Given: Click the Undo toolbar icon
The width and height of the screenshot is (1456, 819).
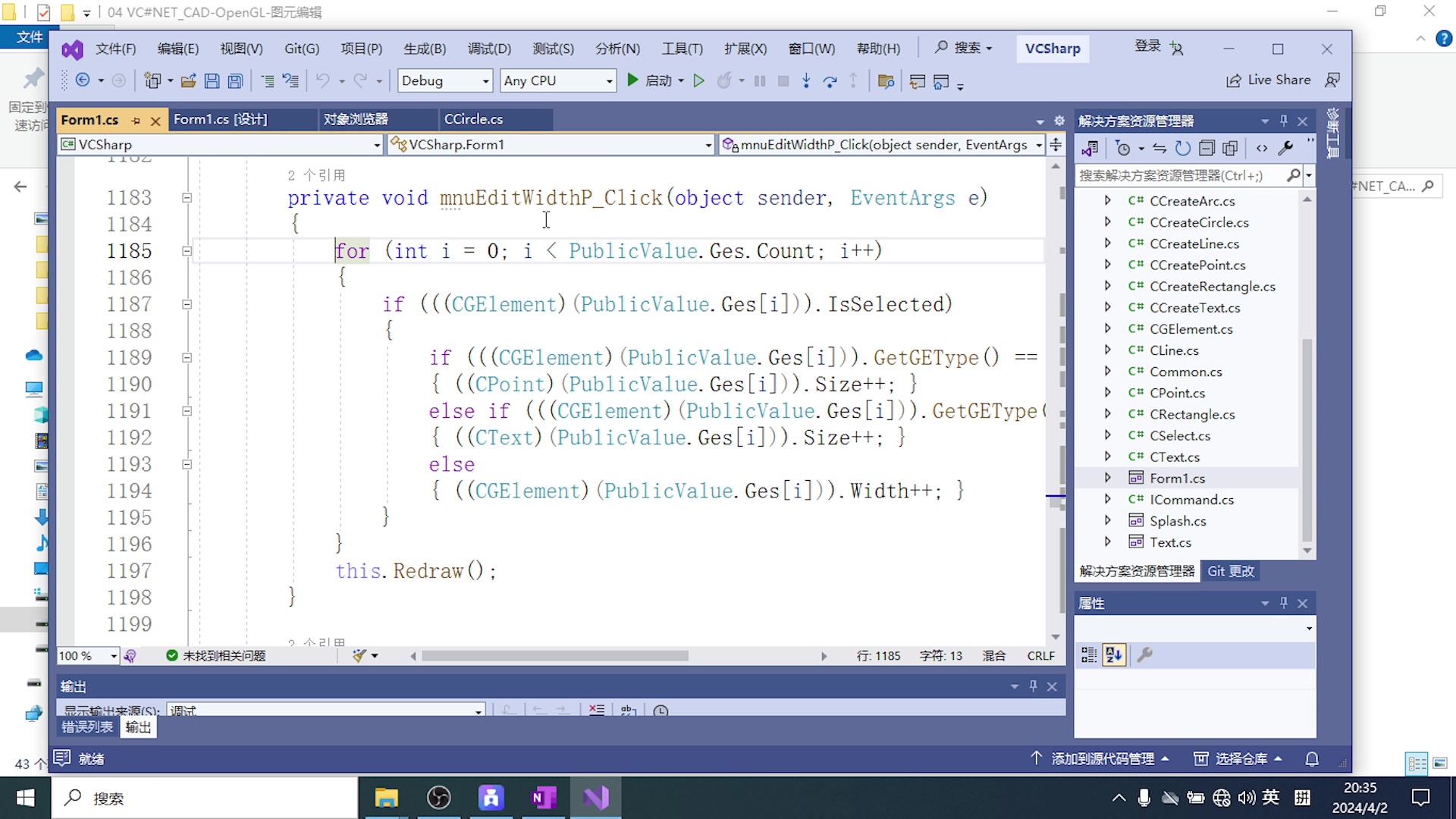Looking at the screenshot, I should coord(322,80).
